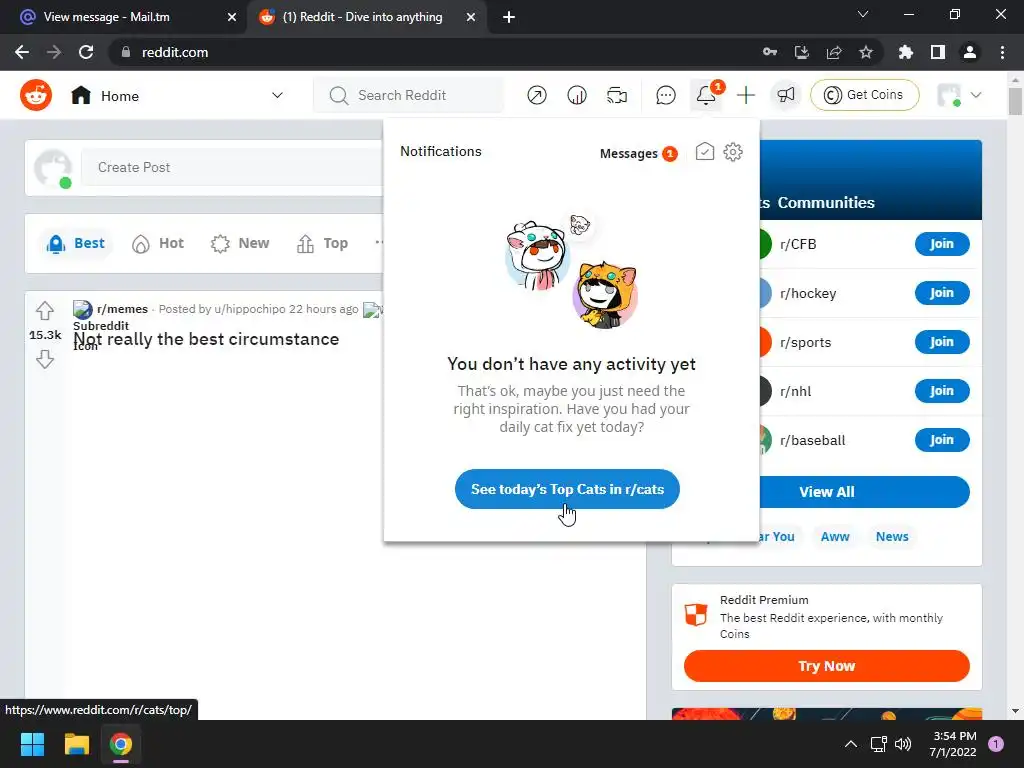Open the r/memes subreddit link
Screen dimensions: 1024x768
pos(122,309)
